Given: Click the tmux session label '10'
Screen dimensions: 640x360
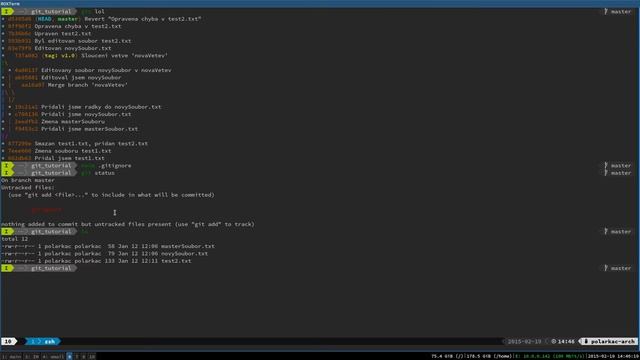Looking at the screenshot, I should [8, 341].
